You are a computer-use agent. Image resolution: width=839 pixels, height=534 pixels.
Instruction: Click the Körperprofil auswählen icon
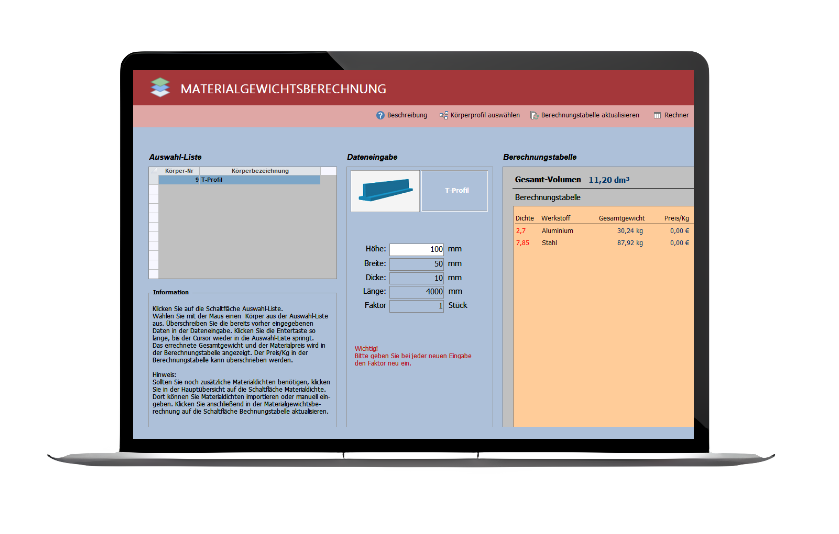[x=443, y=115]
